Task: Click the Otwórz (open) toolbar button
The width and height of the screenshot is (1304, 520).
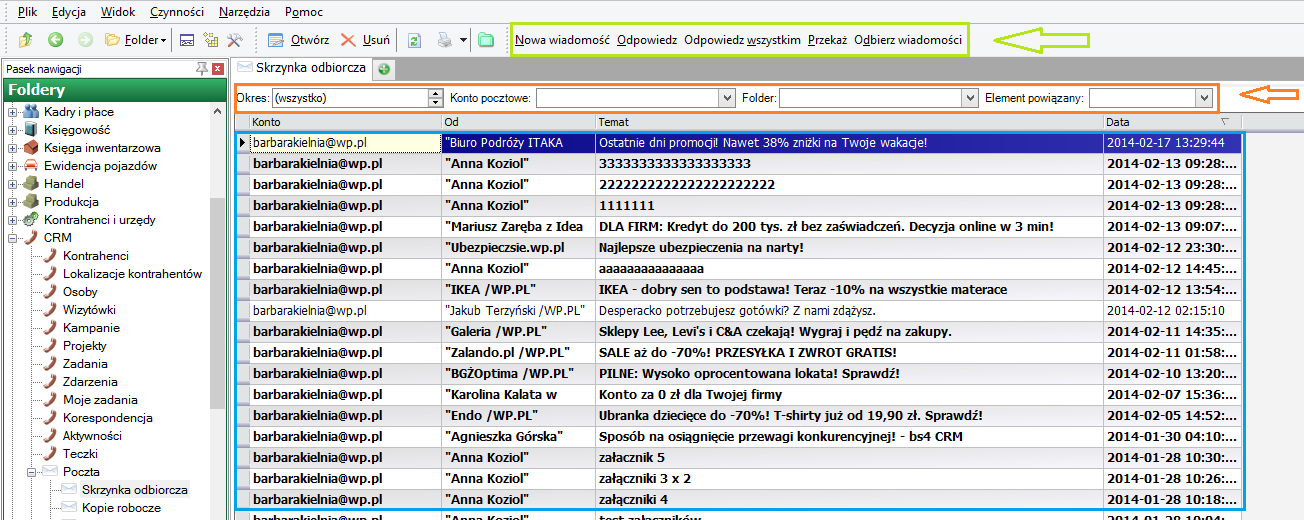Action: [x=298, y=40]
